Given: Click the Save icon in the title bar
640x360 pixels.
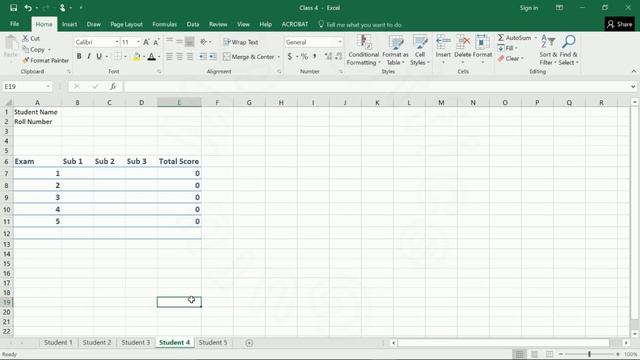Looking at the screenshot, I should 13,8.
